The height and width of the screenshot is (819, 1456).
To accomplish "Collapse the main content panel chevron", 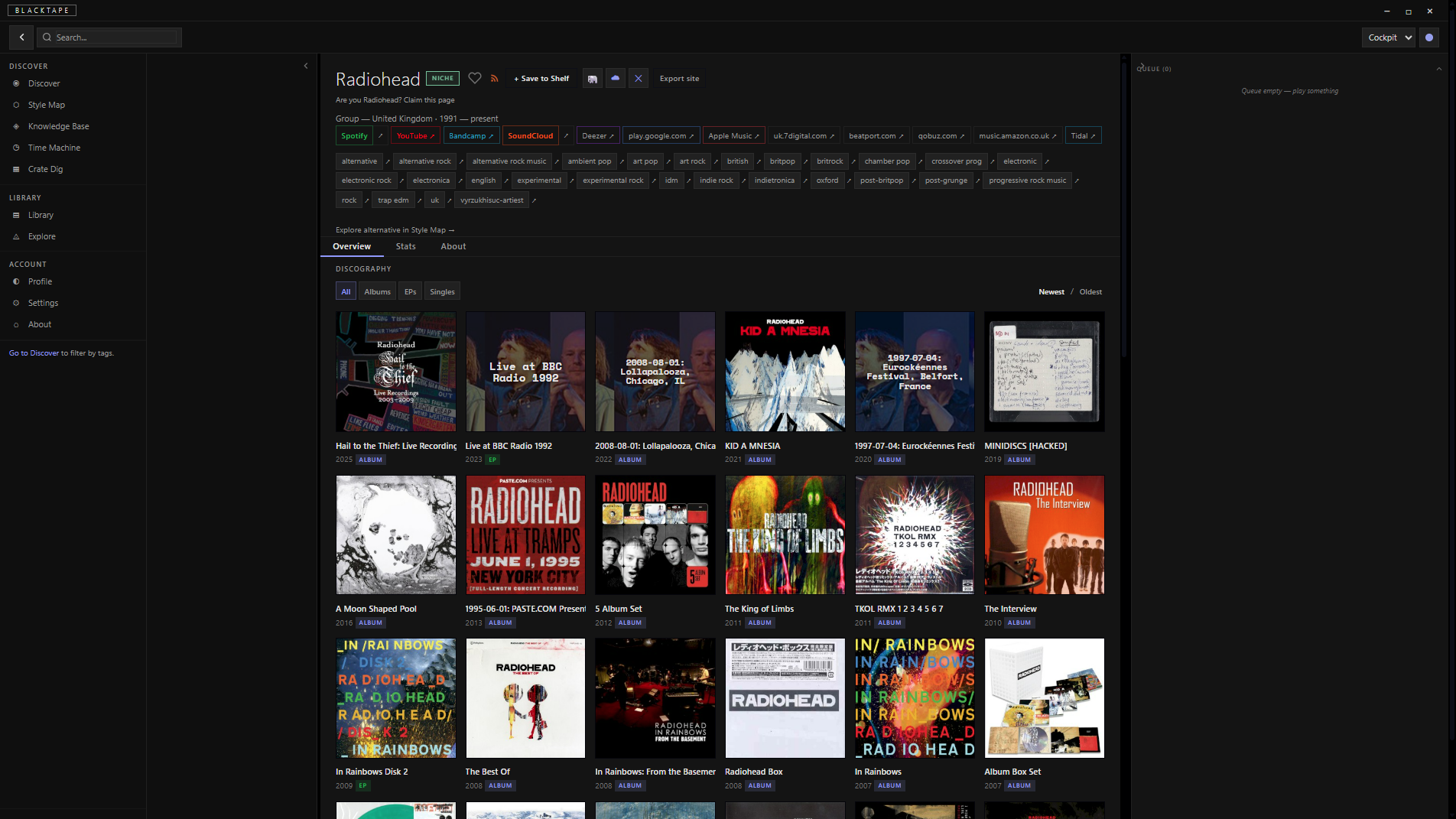I will [x=306, y=66].
